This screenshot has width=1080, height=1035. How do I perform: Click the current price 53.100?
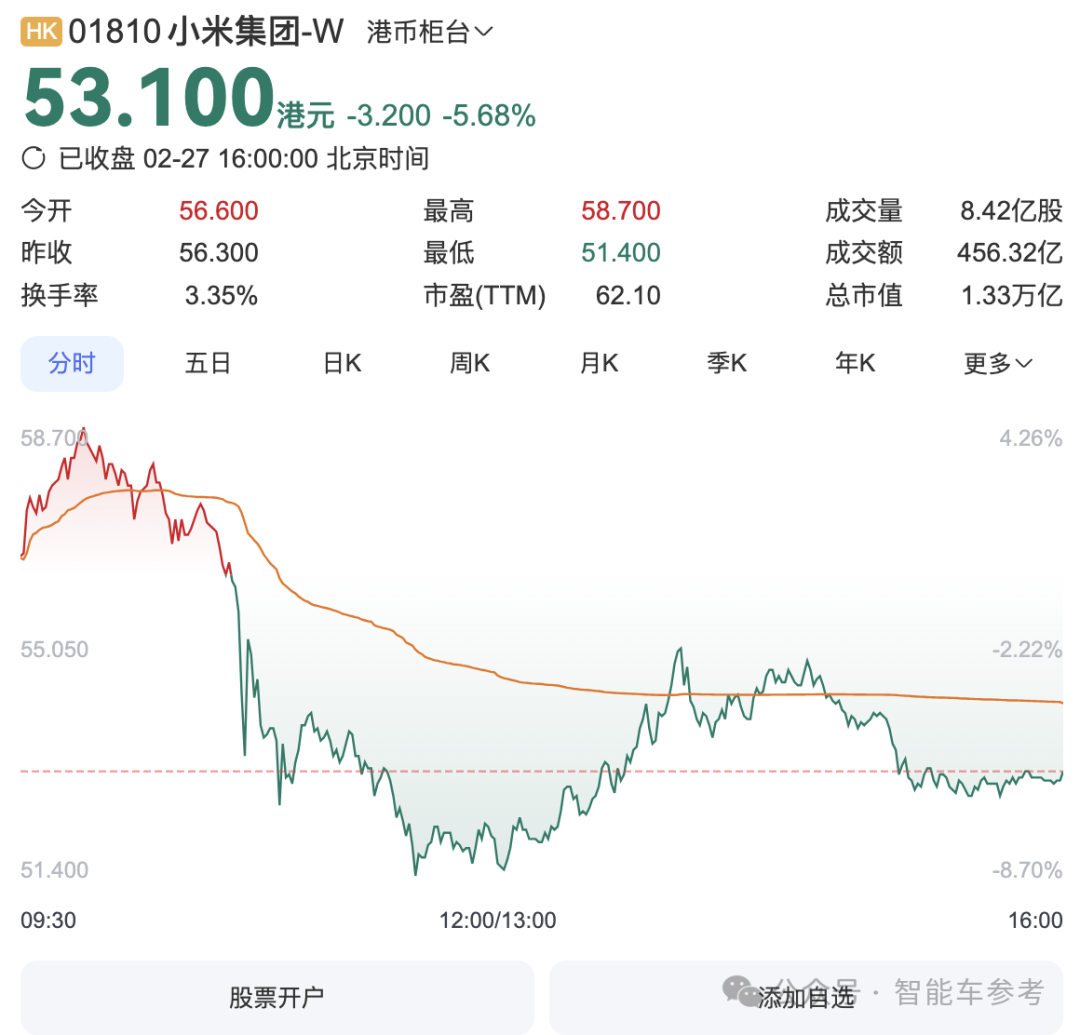[149, 97]
